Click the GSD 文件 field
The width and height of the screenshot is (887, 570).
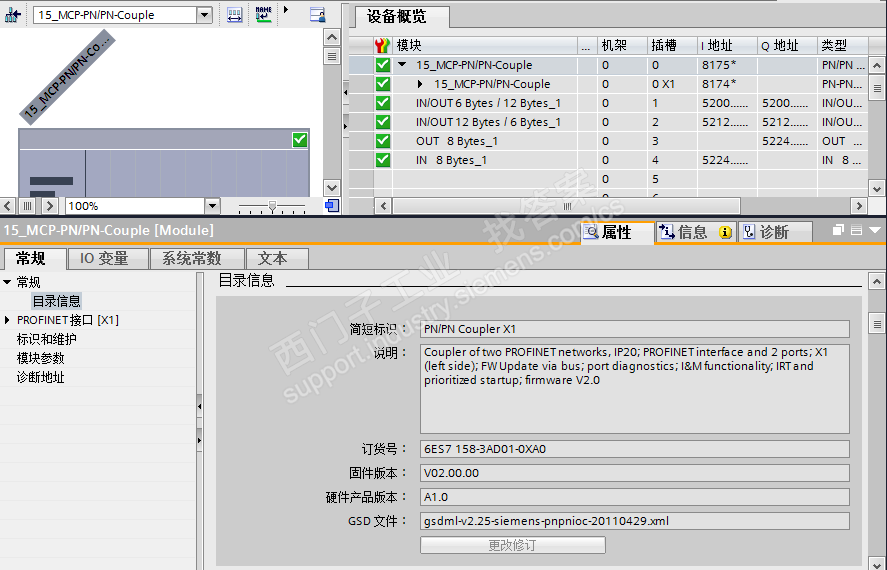[635, 521]
